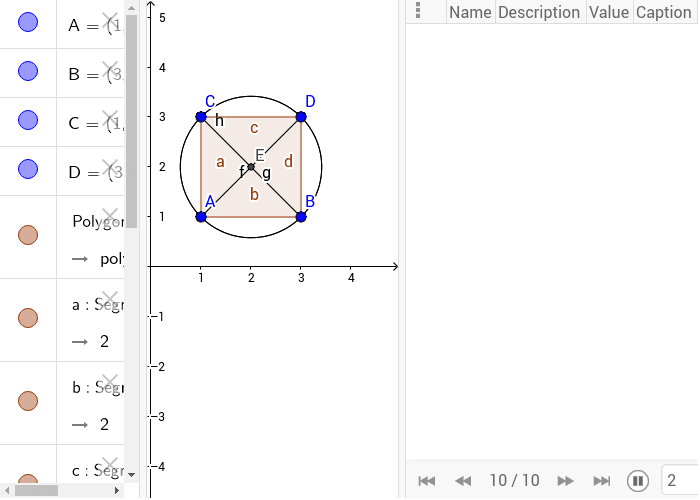Click the 10 / 10 step counter
This screenshot has width=700, height=500.
pos(514,481)
